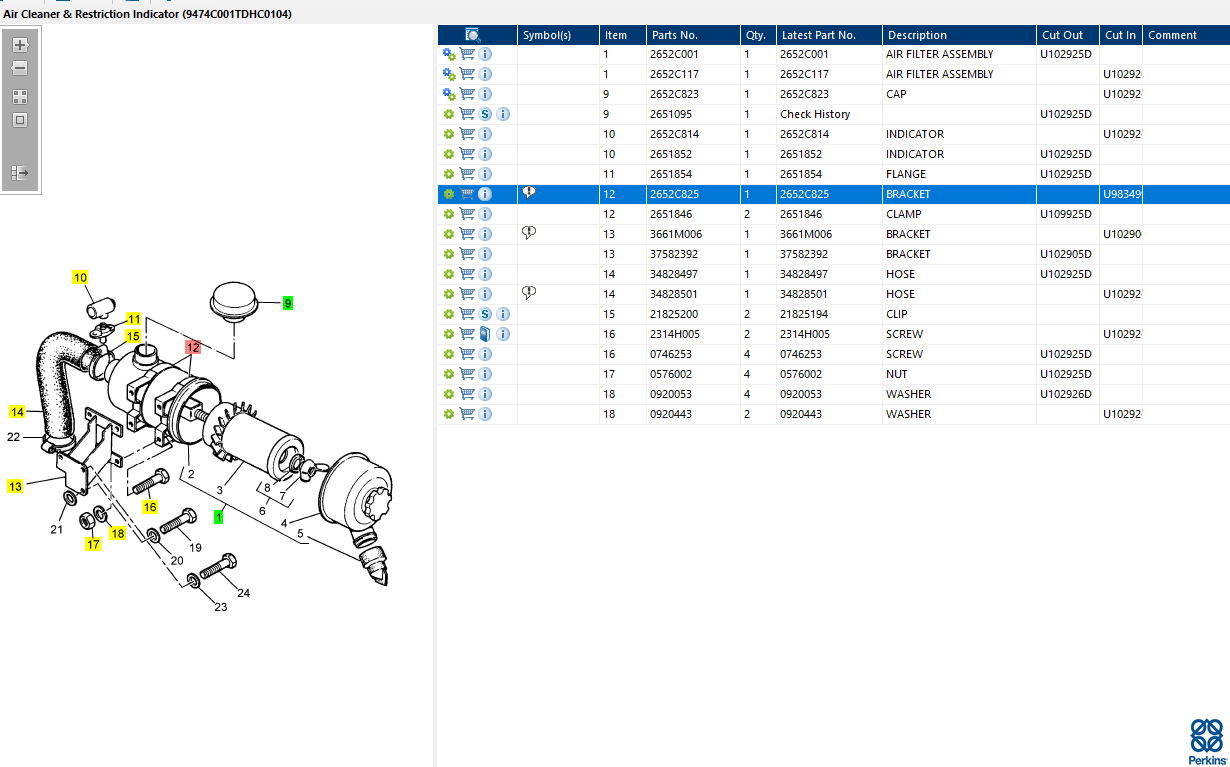Select red highlighted callout 12 on diagram
The width and height of the screenshot is (1230, 767).
point(193,347)
